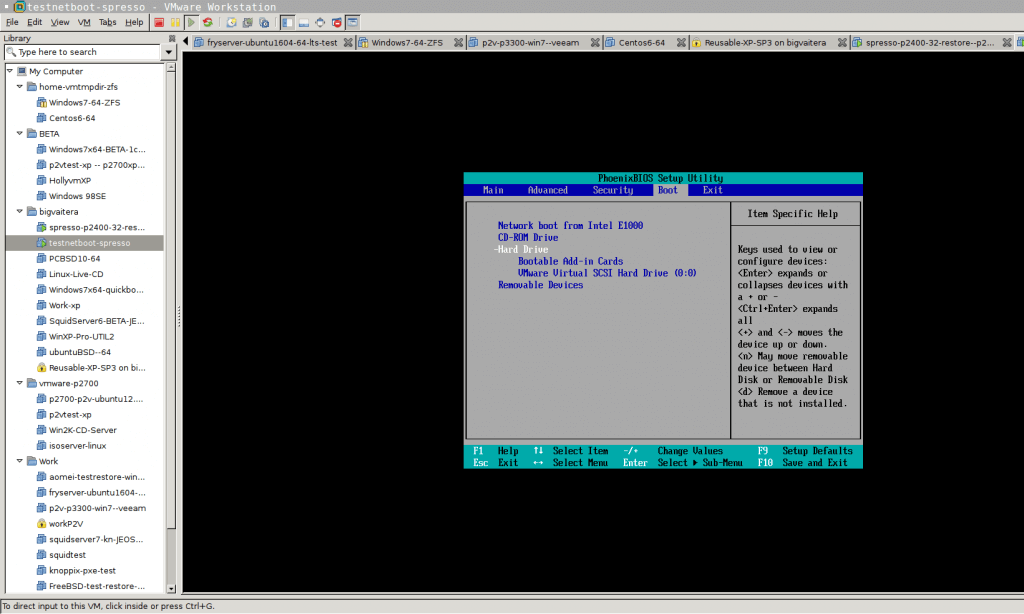
Task: Toggle the thumbnail bar toolbar button
Action: pyautogui.click(x=304, y=22)
